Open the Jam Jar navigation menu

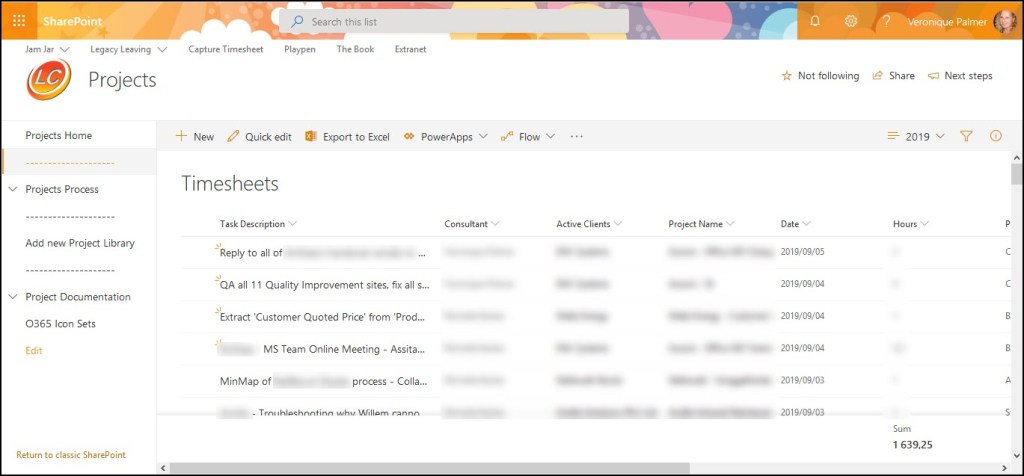(x=47, y=49)
